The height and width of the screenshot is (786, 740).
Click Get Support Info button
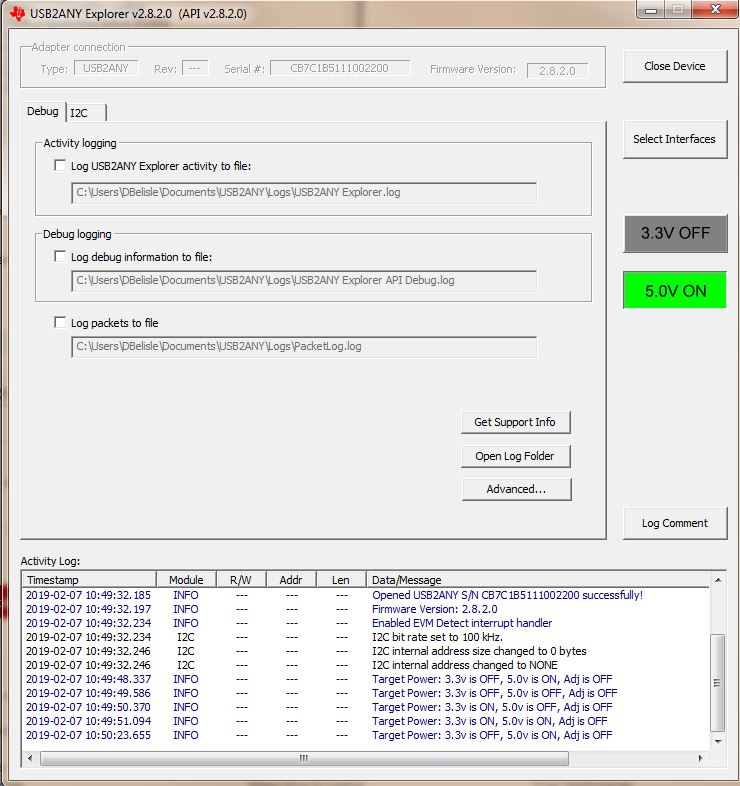click(x=515, y=422)
